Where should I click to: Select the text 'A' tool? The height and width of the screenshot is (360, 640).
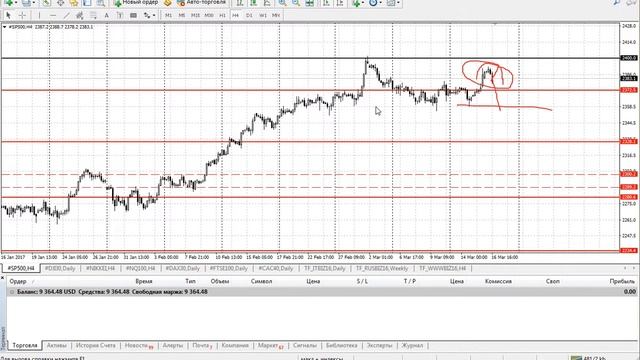(x=107, y=15)
